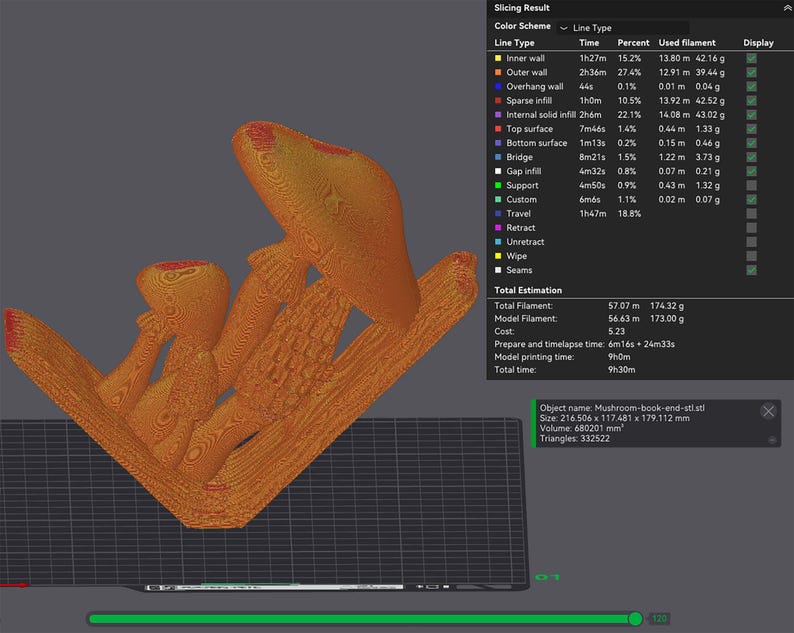Toggle Overhang wall display checkbox

(x=751, y=87)
